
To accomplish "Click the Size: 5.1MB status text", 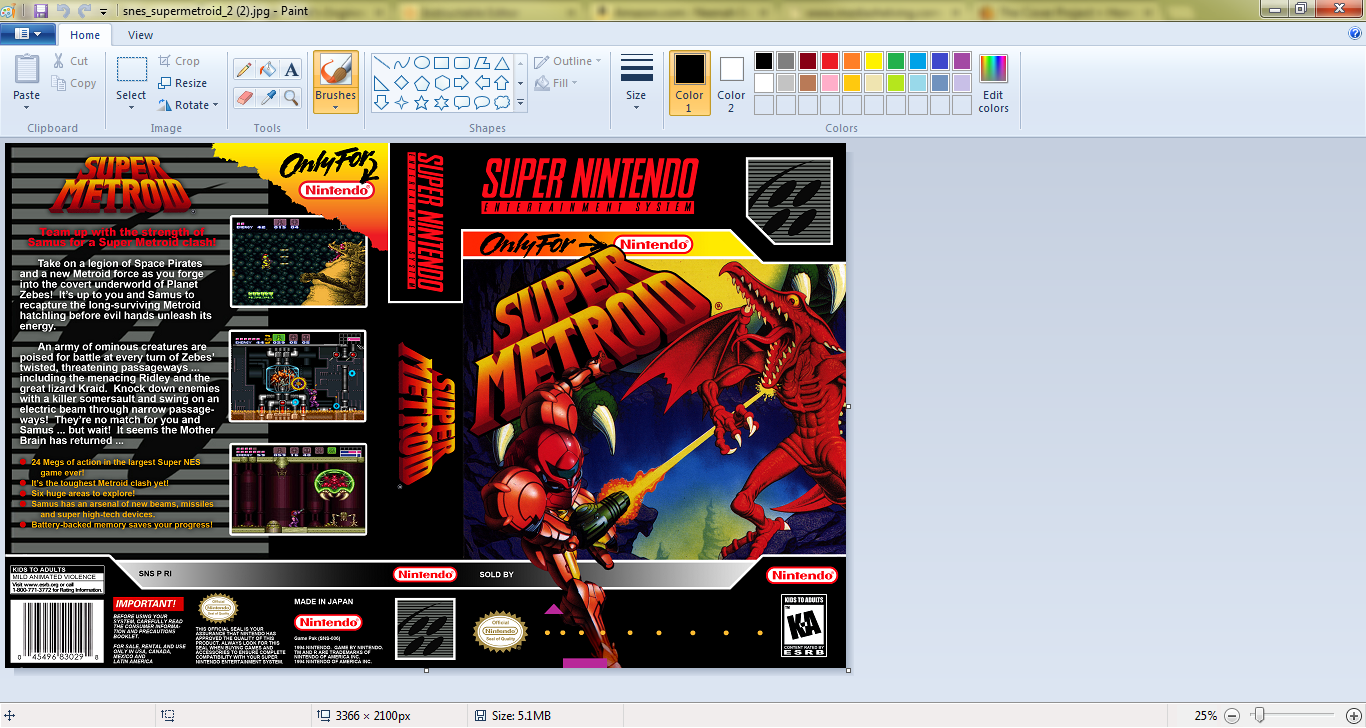I will click(521, 715).
